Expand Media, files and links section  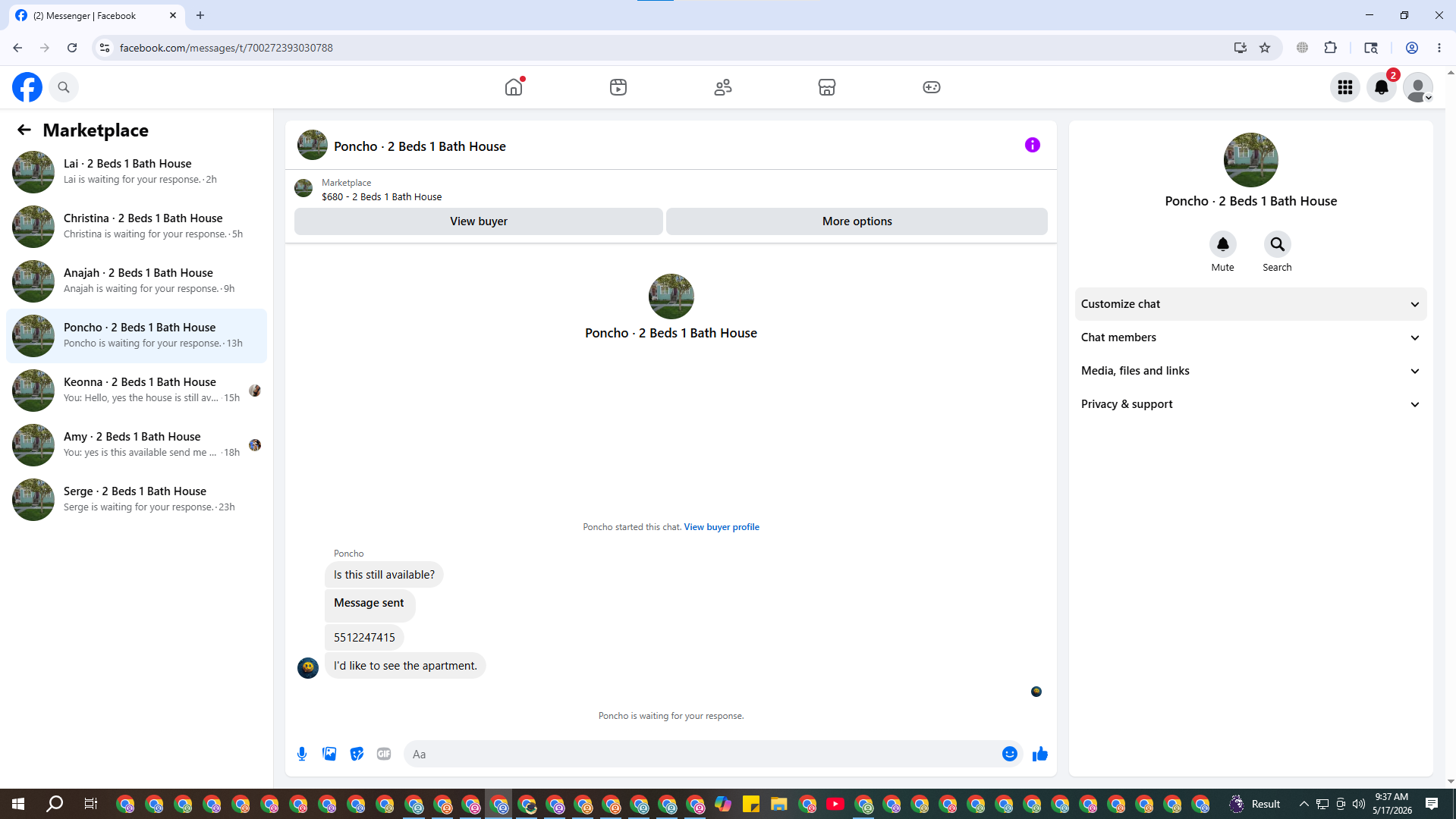click(x=1251, y=371)
